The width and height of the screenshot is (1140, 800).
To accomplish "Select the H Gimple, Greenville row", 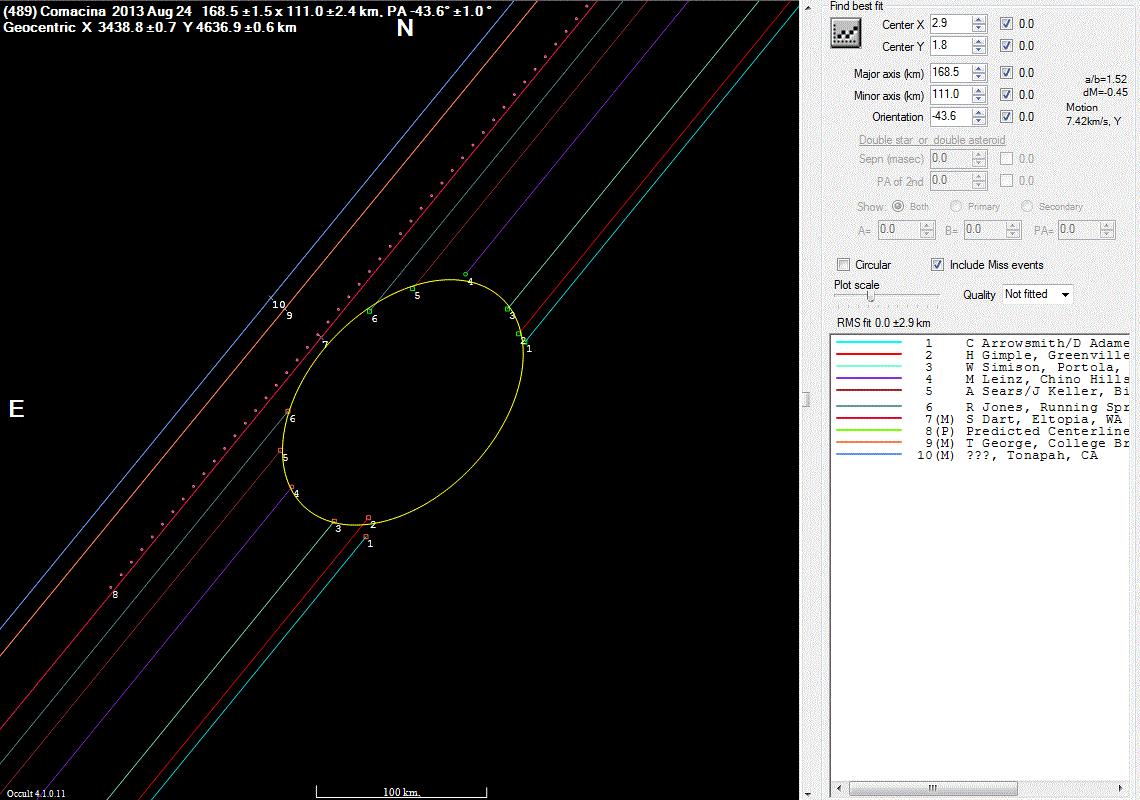I will pos(982,356).
